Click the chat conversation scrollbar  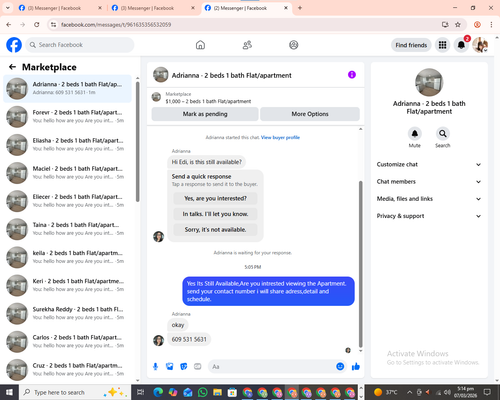pos(360,264)
